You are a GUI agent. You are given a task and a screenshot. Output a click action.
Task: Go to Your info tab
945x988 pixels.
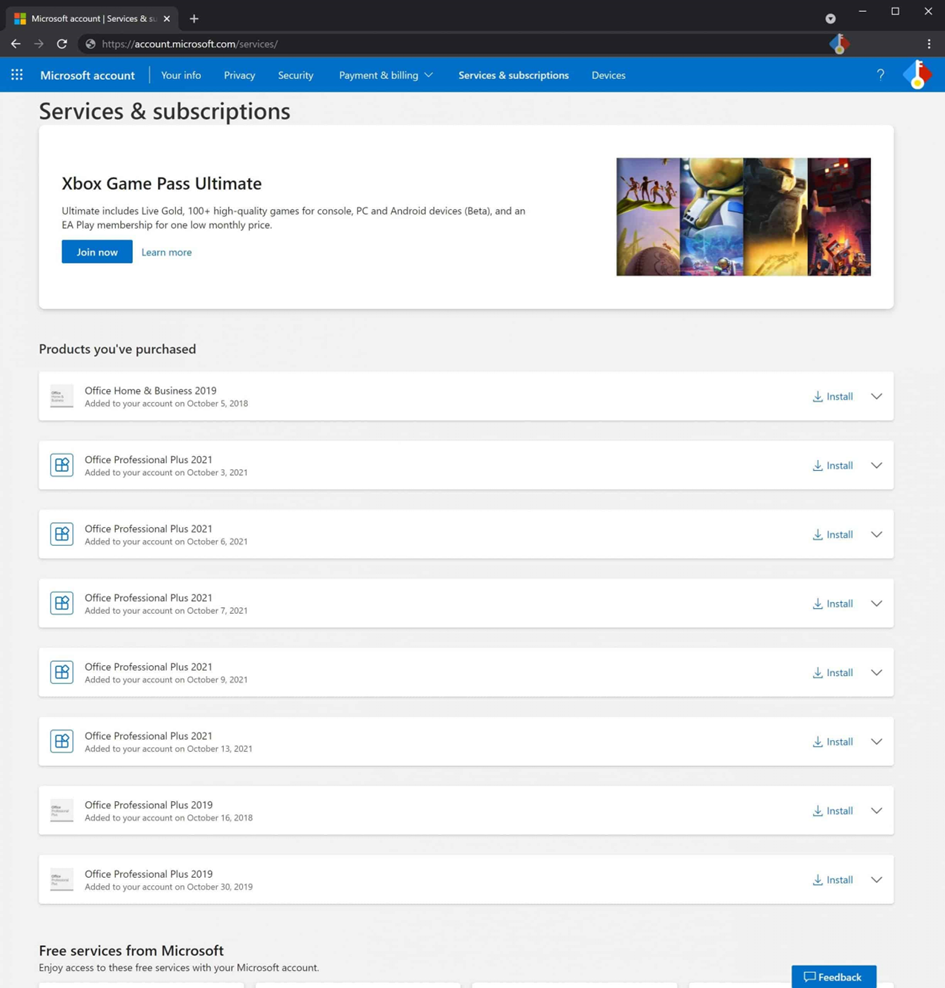[x=181, y=75]
